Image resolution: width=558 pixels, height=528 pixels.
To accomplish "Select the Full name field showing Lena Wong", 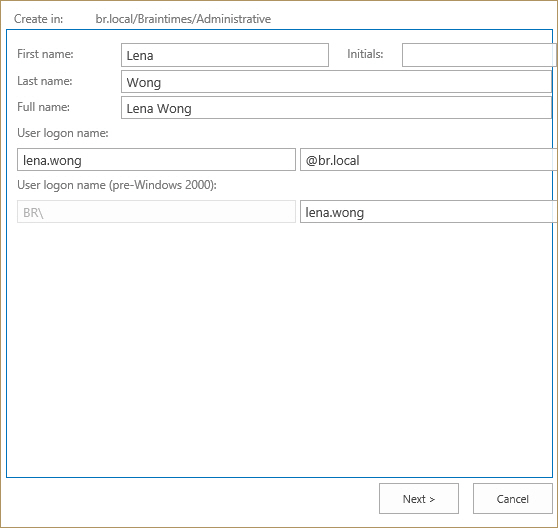I will pos(336,108).
